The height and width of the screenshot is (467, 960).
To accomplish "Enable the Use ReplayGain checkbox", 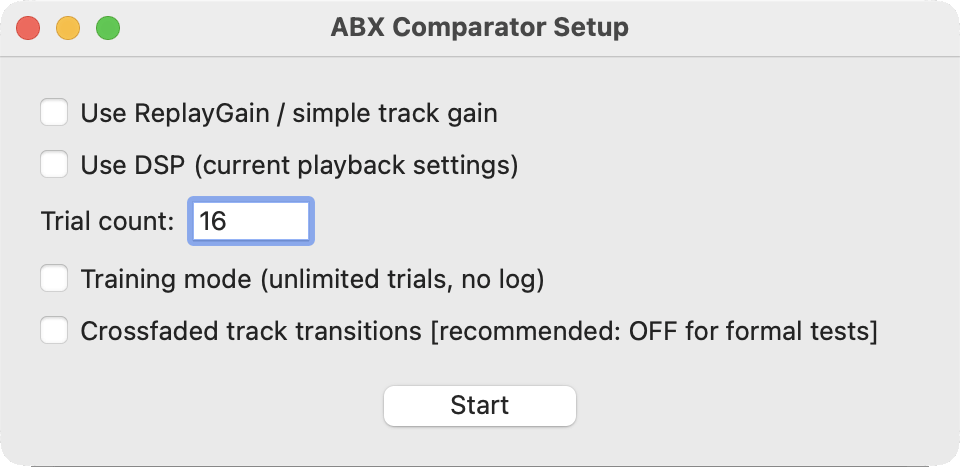I will click(x=54, y=112).
